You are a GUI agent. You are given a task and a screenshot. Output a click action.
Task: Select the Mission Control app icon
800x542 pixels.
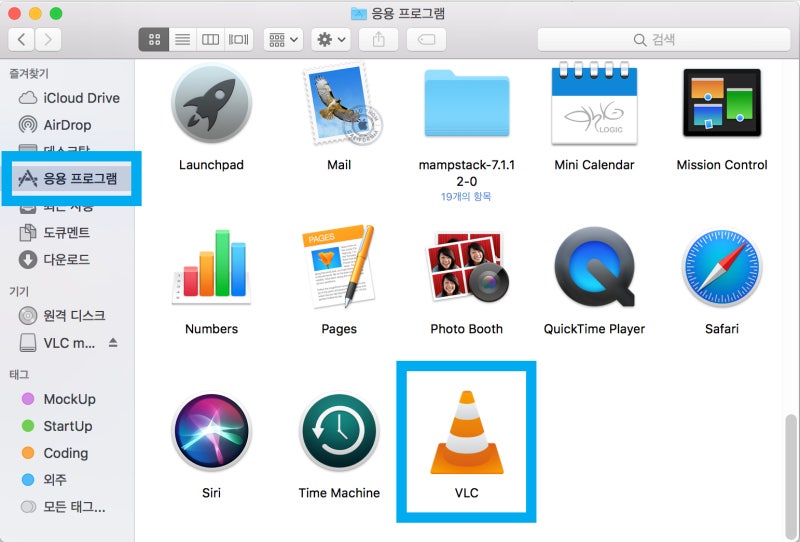pyautogui.click(x=722, y=103)
